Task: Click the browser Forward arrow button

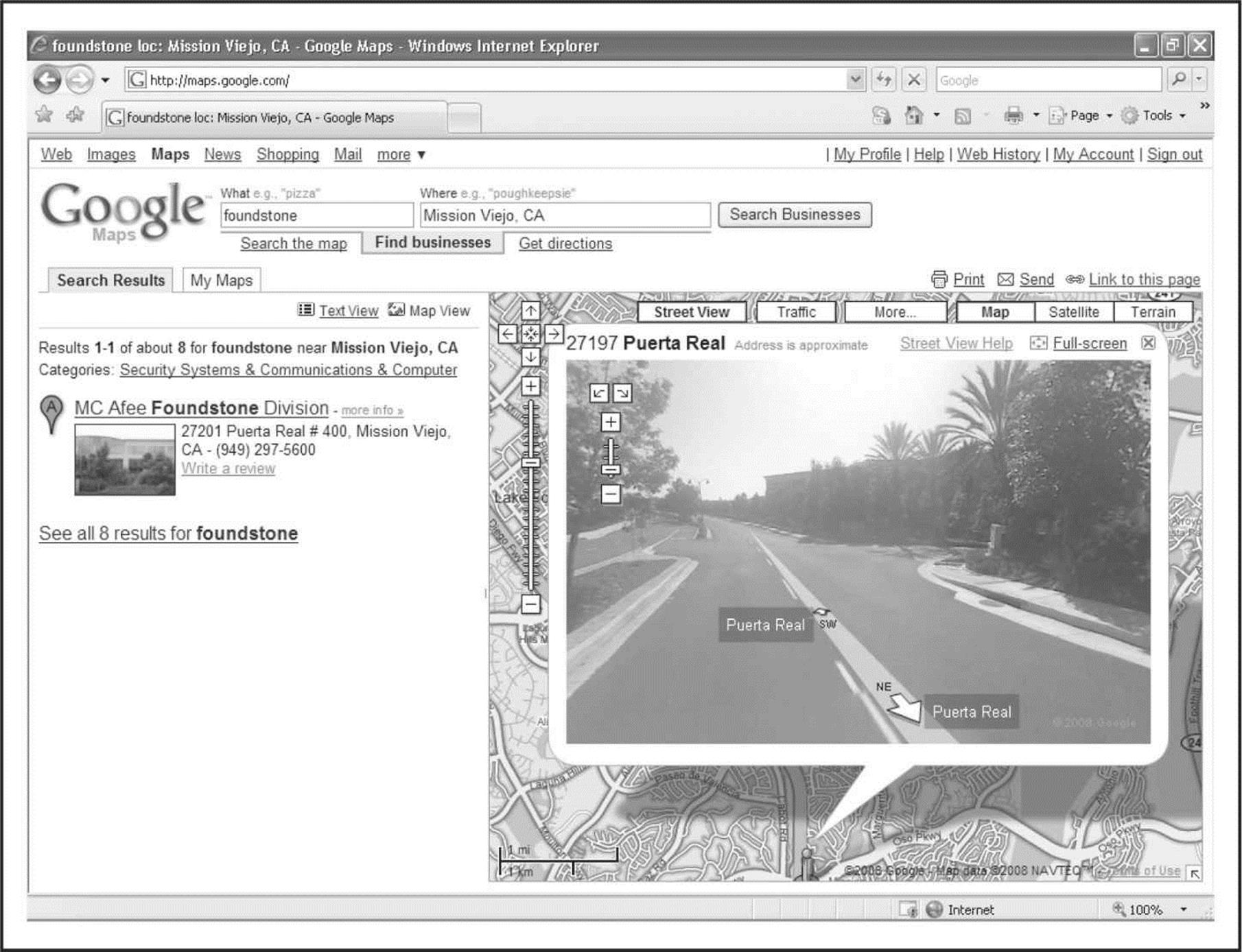Action: [80, 80]
